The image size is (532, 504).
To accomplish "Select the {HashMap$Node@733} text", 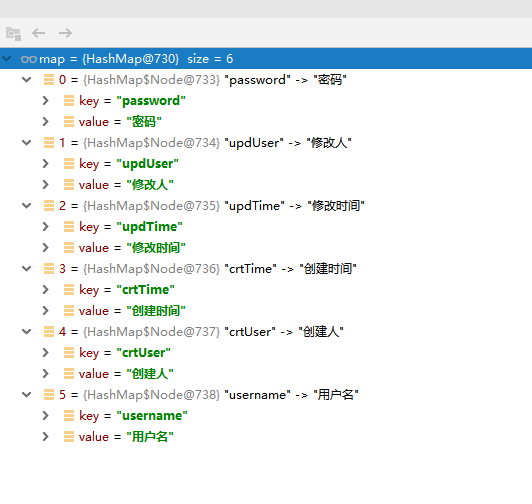I will point(151,80).
